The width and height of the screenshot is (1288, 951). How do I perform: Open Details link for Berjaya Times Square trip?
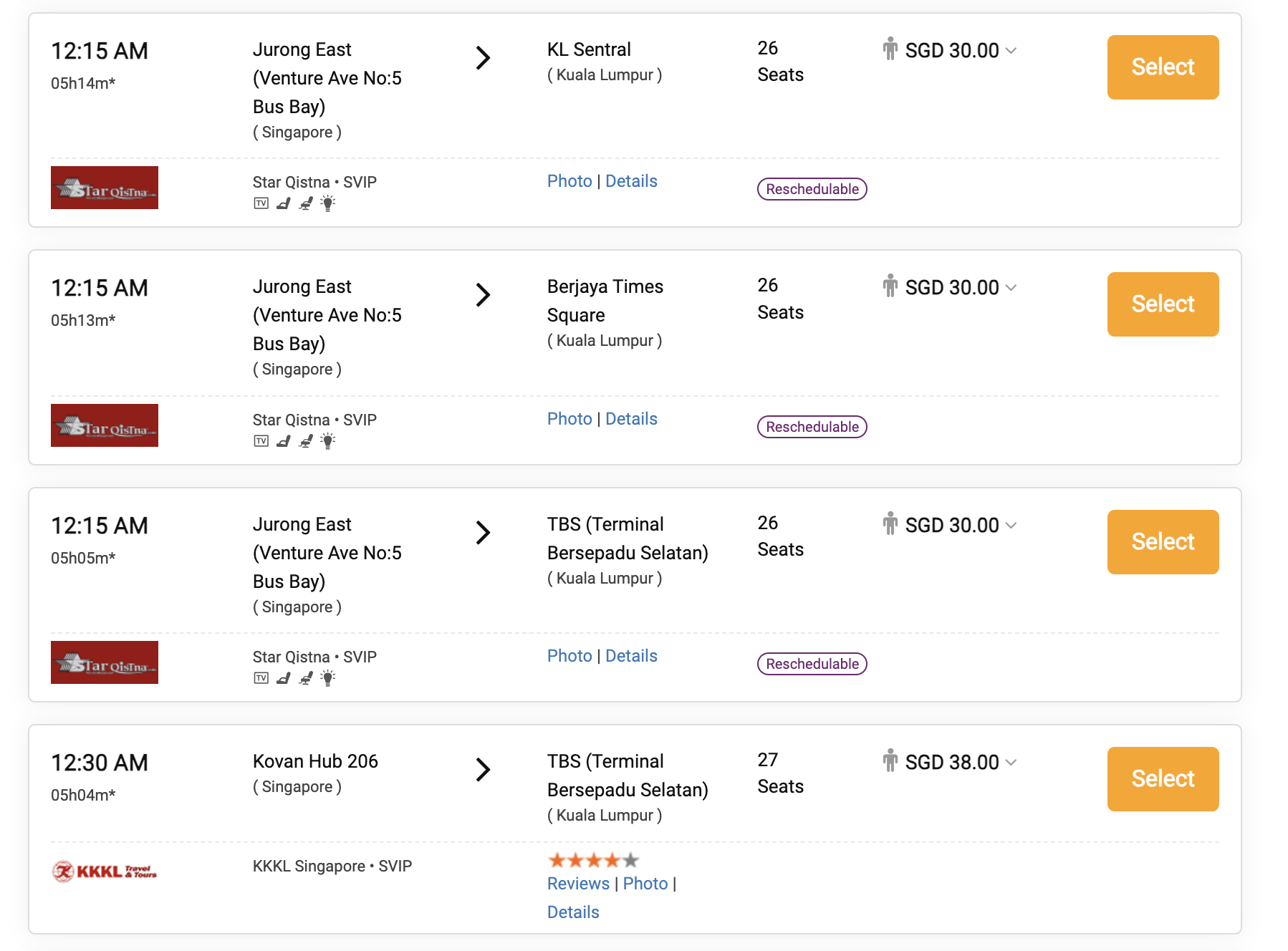click(x=631, y=419)
